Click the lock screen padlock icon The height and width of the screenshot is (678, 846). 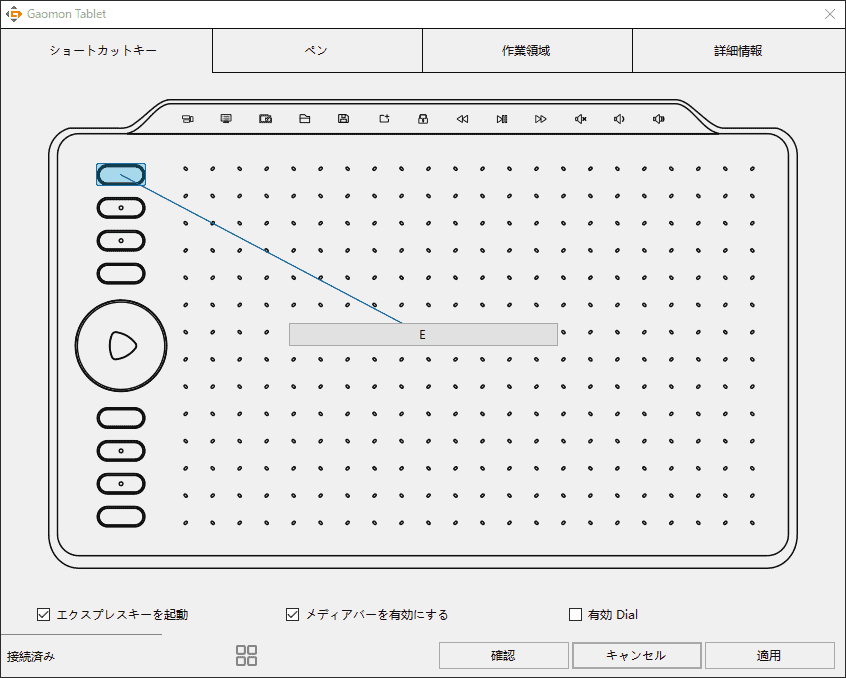tap(423, 119)
